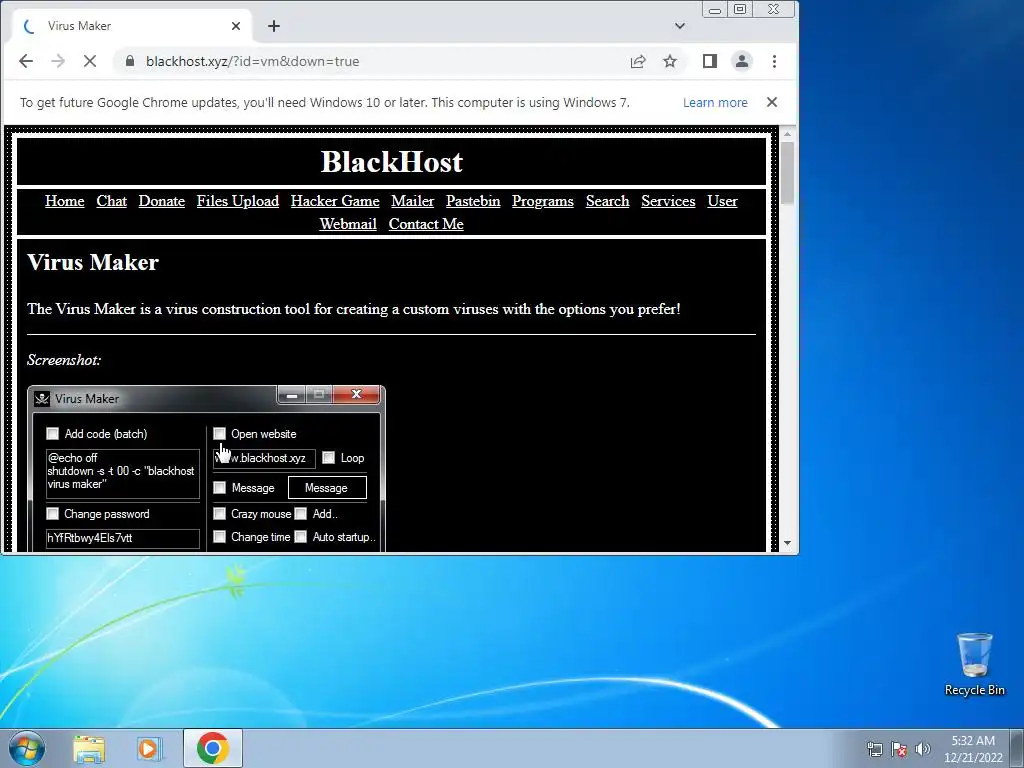Click the Screenshot: label text
Viewport: 1024px width, 768px height.
point(64,360)
